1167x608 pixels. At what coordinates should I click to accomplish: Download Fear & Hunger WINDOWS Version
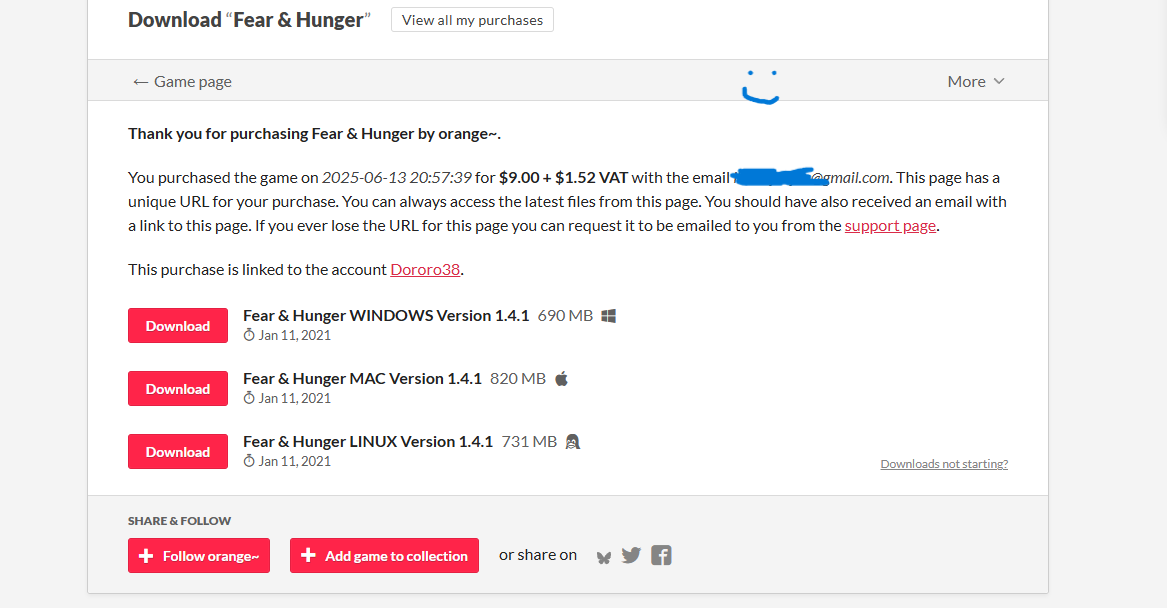[178, 326]
